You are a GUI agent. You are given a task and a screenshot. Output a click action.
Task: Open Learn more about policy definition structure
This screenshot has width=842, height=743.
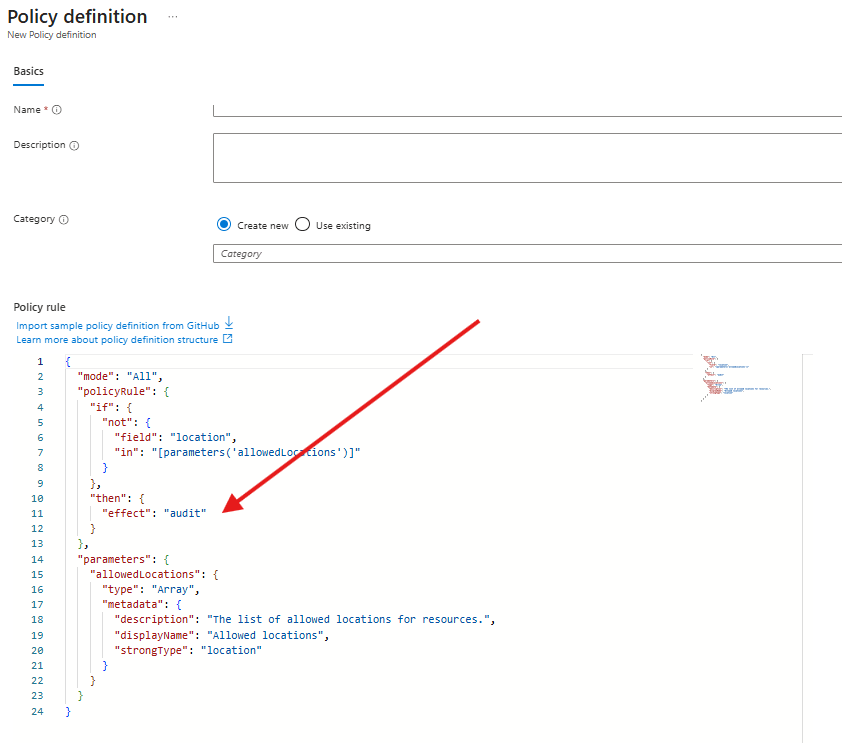pos(117,340)
